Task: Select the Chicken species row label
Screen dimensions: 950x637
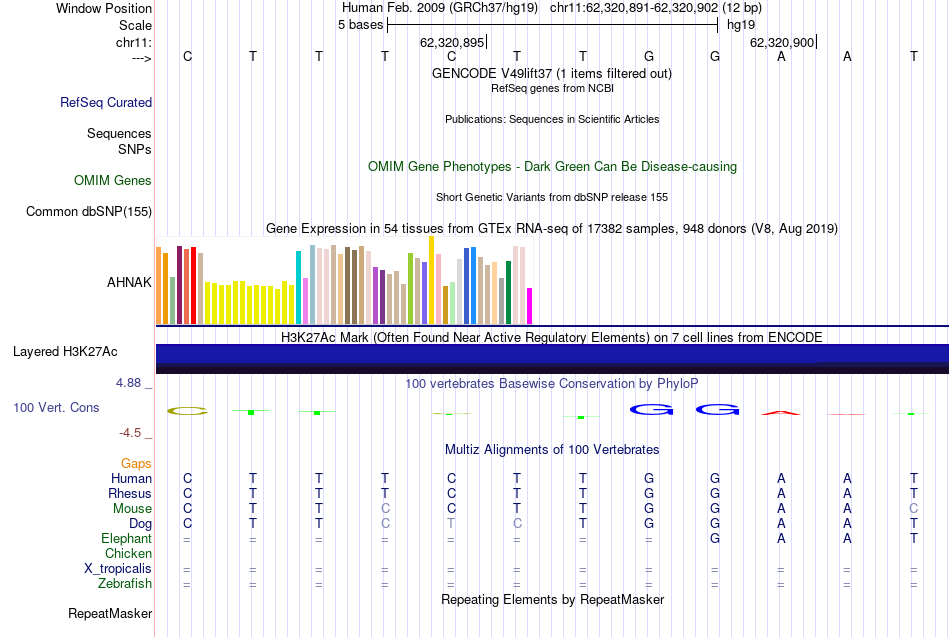Action: [128, 553]
